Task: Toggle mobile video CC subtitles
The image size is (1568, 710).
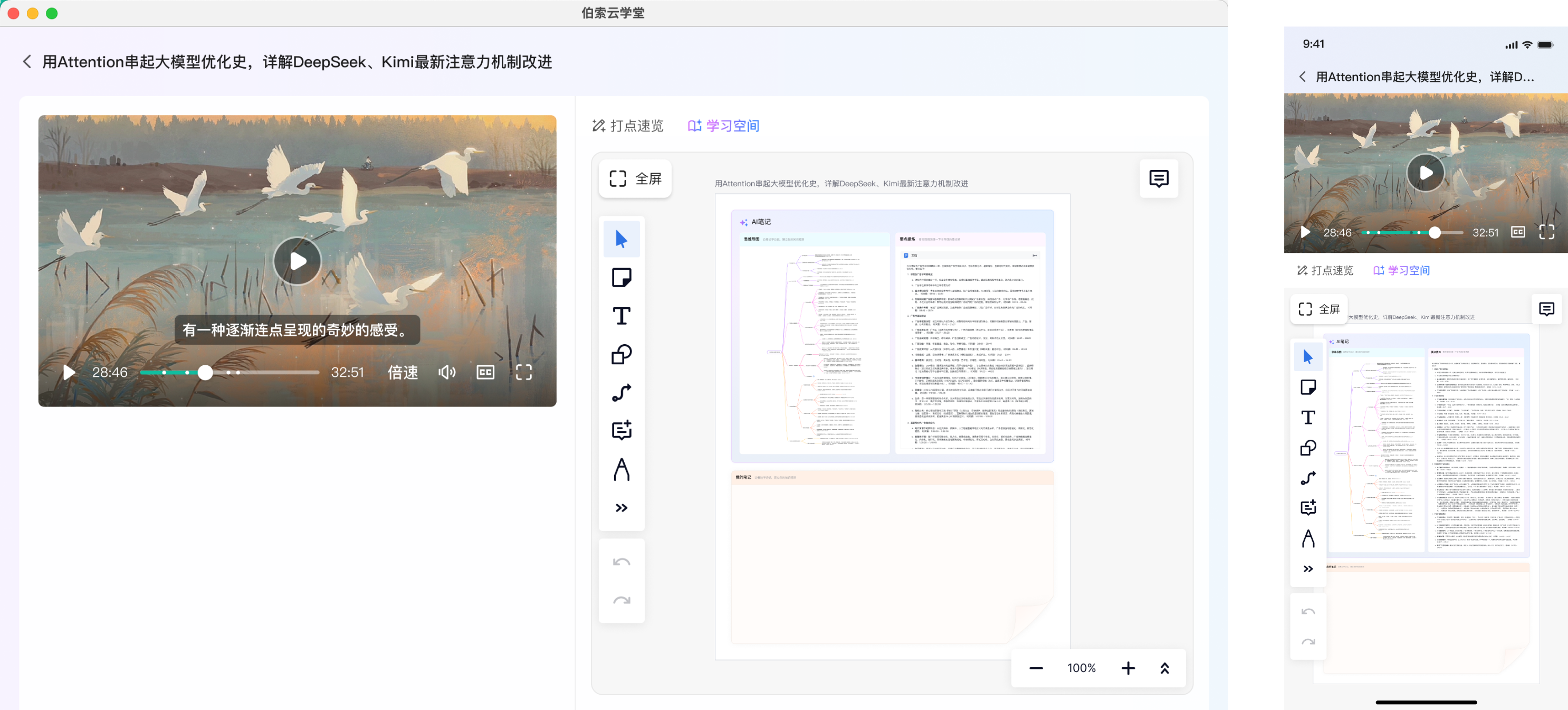Action: (1518, 232)
